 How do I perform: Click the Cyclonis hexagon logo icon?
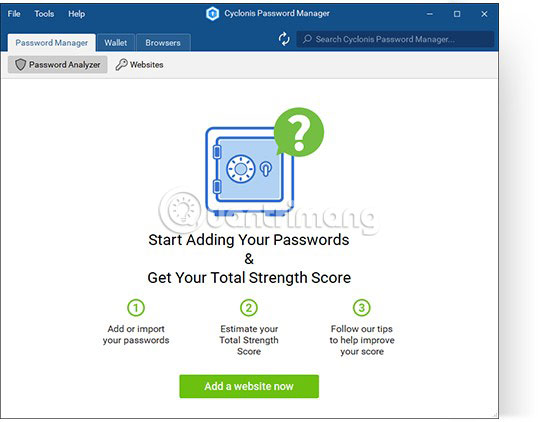[x=212, y=14]
